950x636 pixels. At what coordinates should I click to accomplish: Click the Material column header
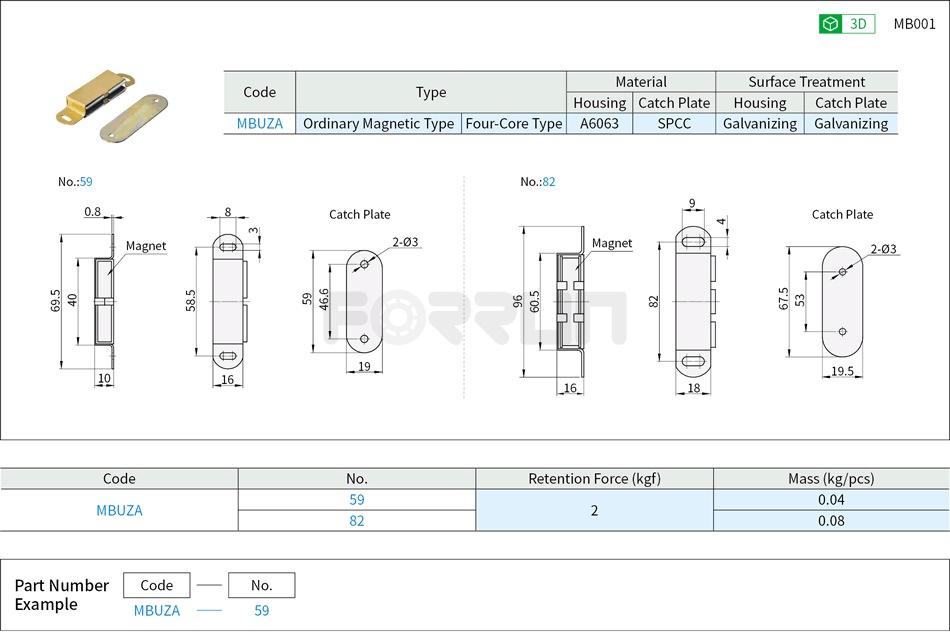point(641,82)
